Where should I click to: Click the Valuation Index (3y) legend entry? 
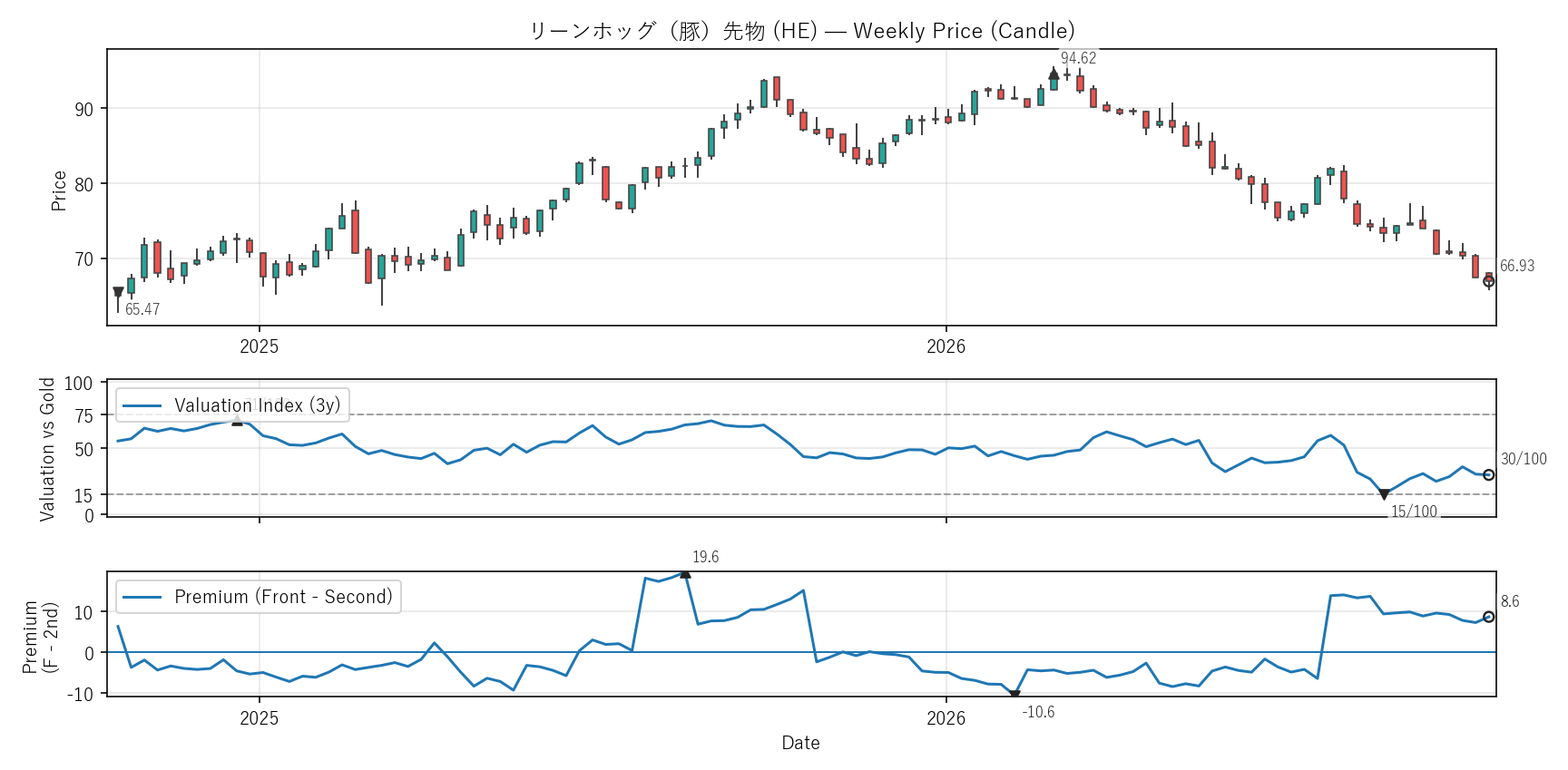coord(232,405)
